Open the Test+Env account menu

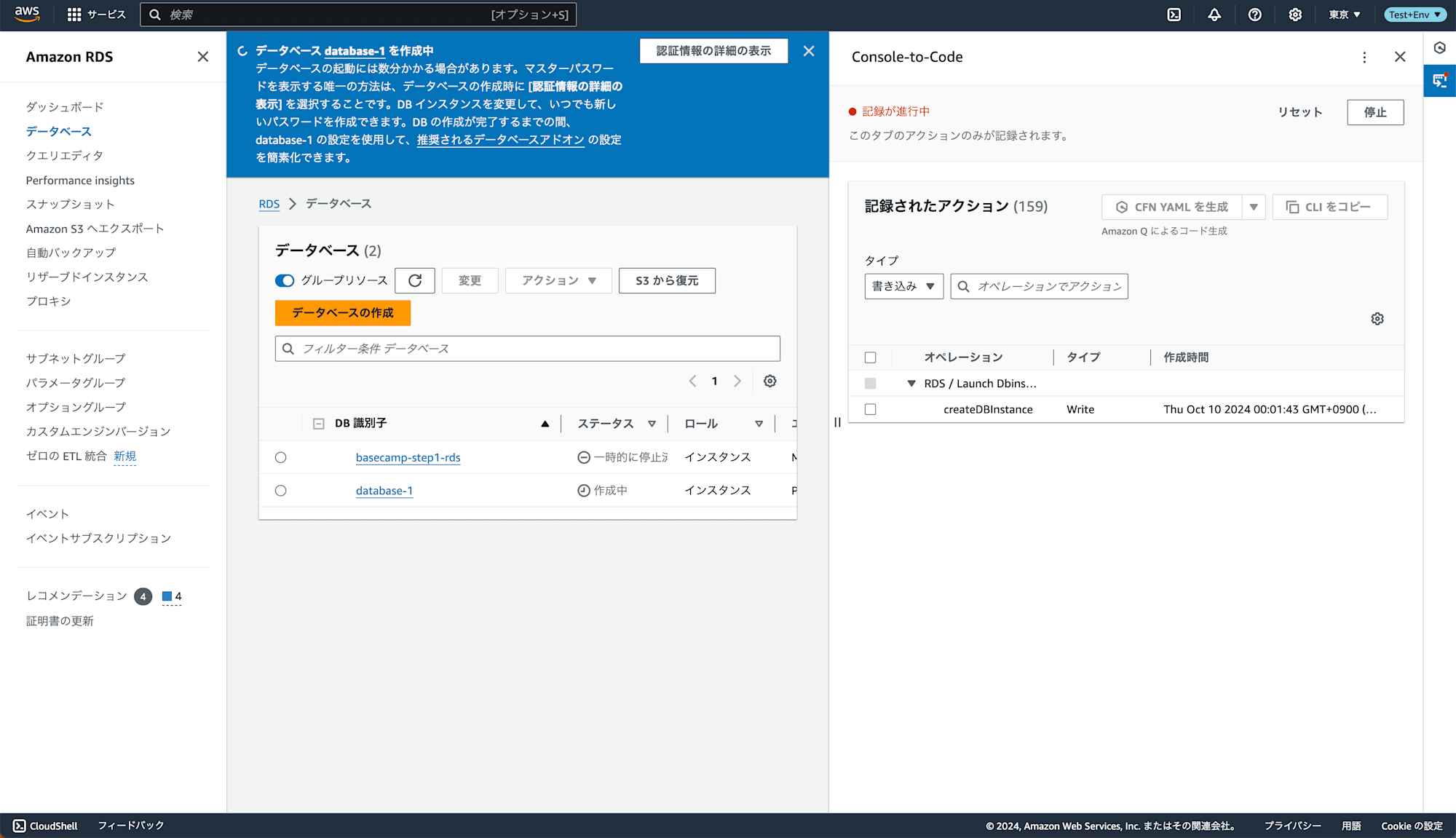(x=1415, y=15)
